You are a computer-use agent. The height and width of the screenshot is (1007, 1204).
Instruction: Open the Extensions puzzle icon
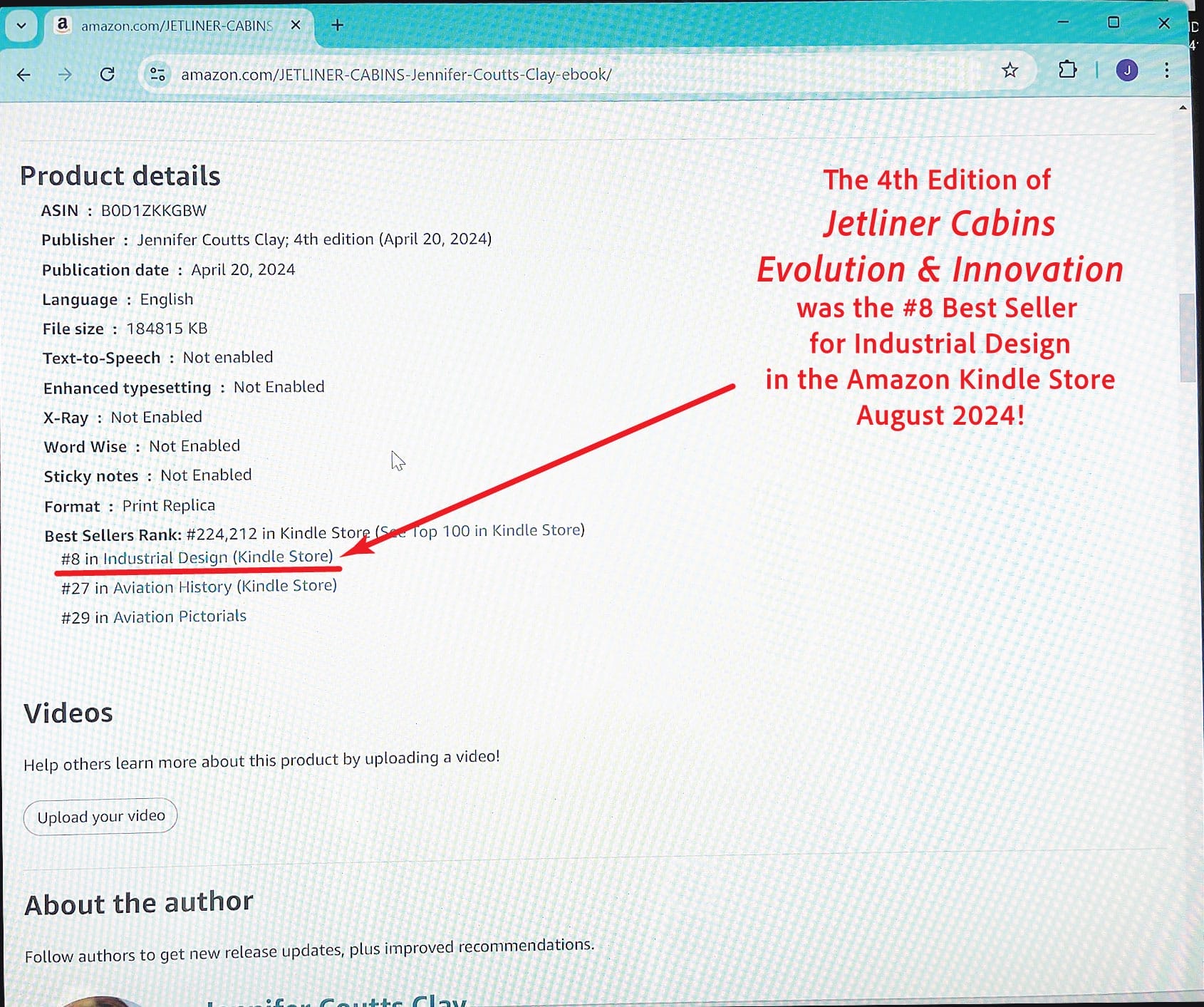(1067, 70)
